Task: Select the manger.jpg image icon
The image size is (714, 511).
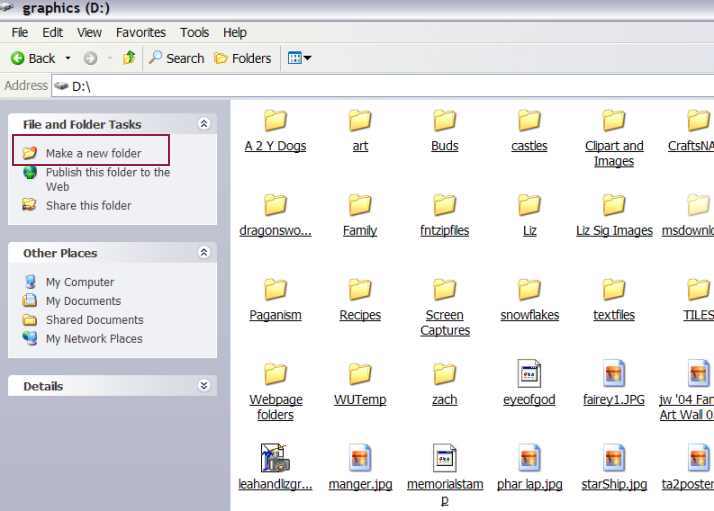Action: (x=360, y=459)
